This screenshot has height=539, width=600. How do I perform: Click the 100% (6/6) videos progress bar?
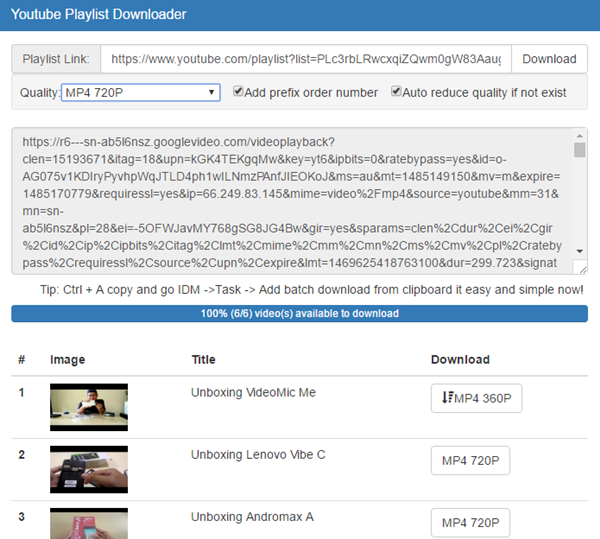299,314
